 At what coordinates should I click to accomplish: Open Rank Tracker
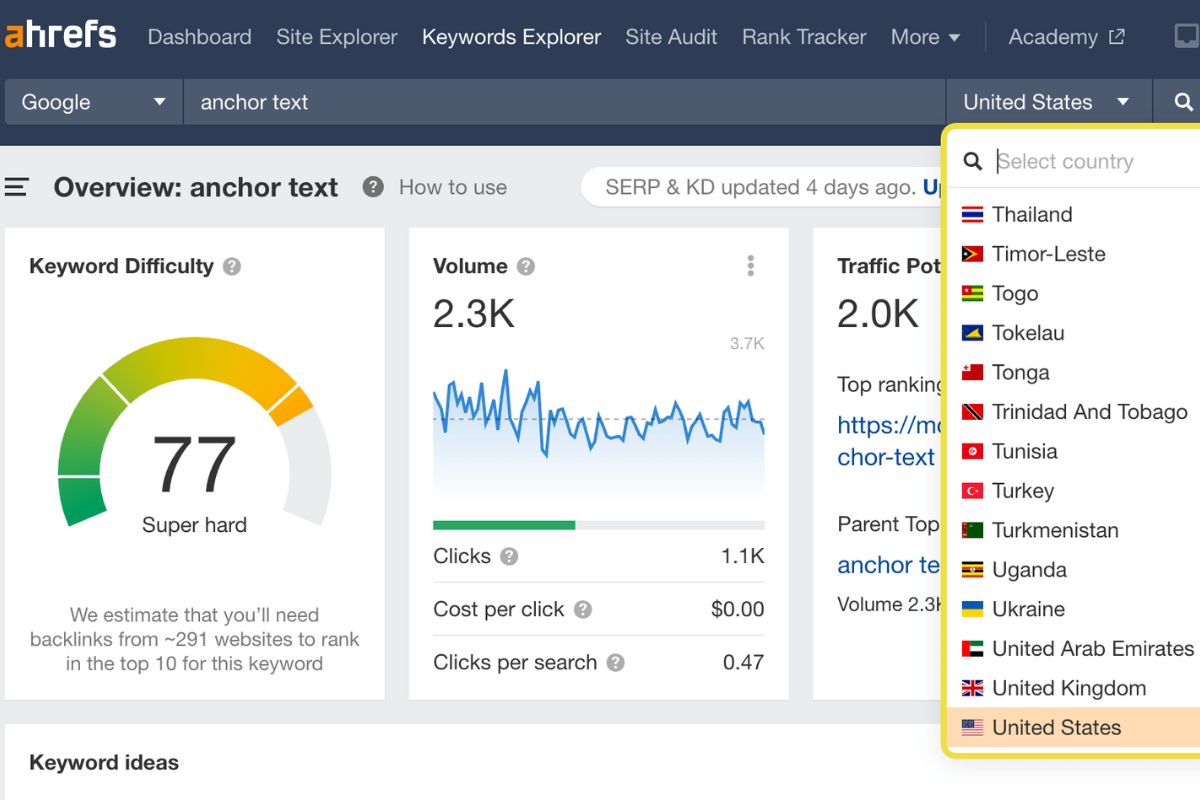pyautogui.click(x=804, y=37)
